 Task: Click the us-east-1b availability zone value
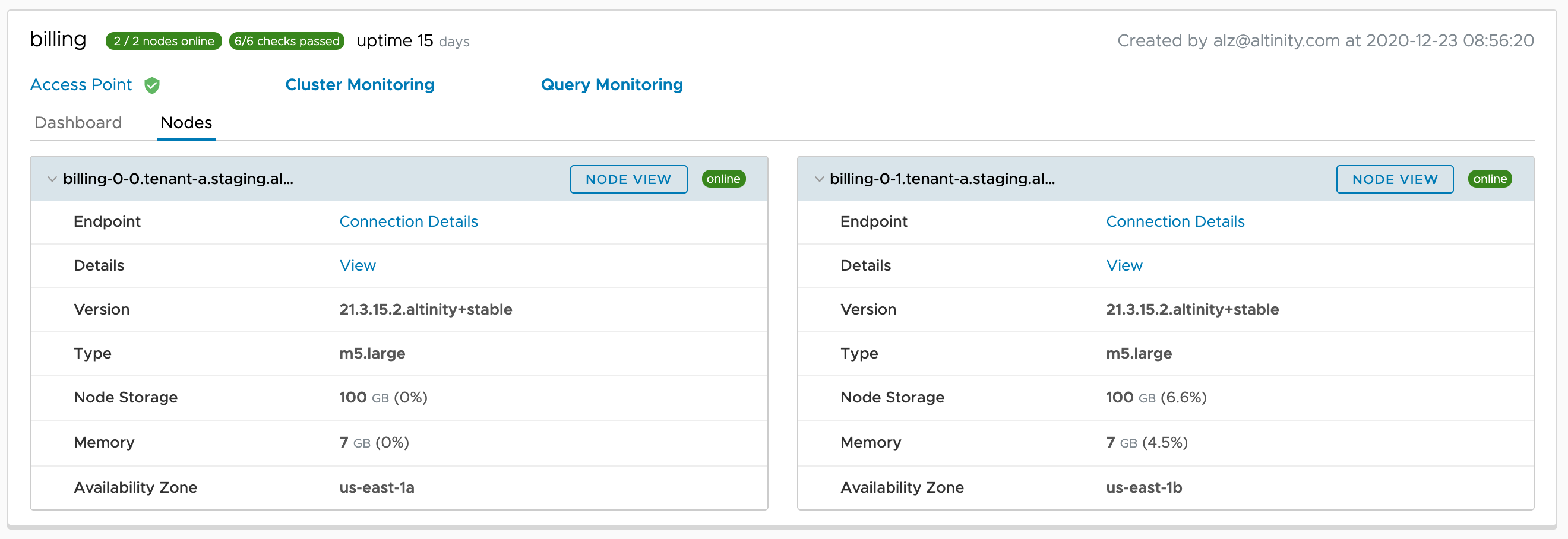[x=1144, y=487]
